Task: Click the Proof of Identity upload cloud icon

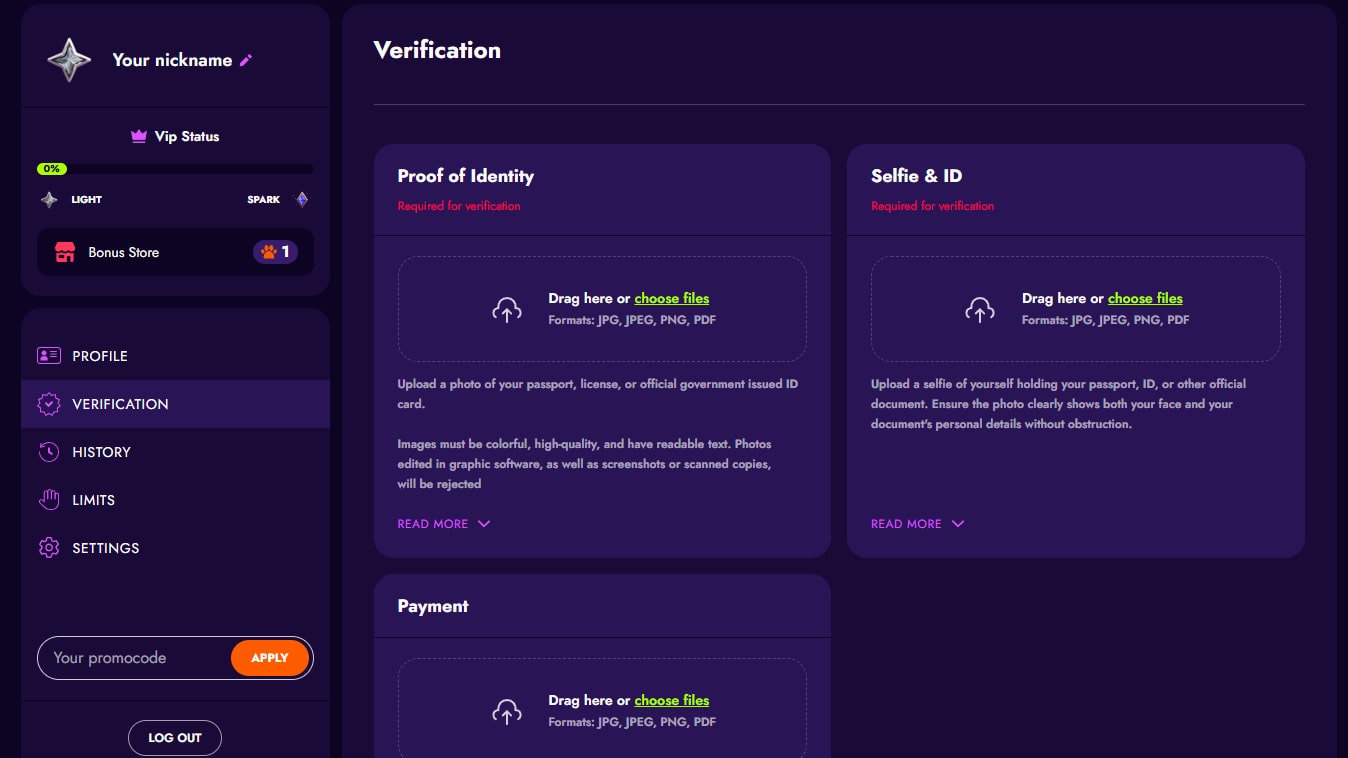Action: (x=507, y=309)
